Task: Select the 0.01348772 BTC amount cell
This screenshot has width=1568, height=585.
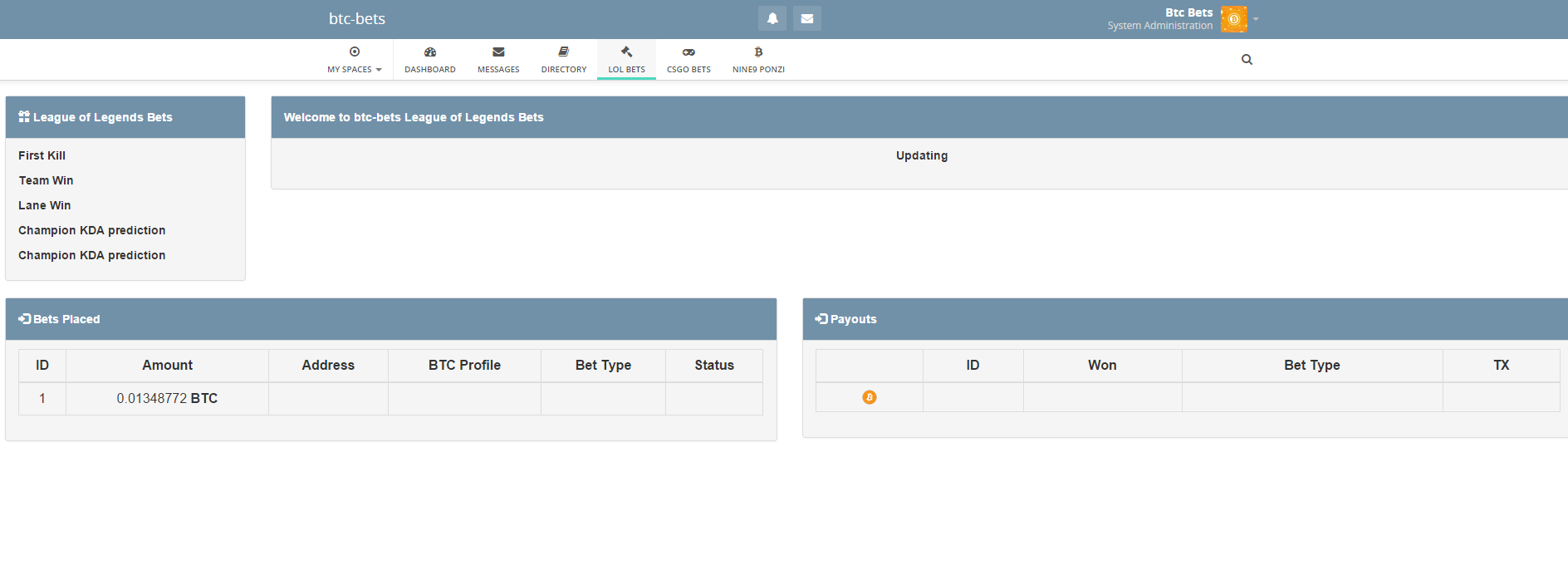Action: click(x=167, y=398)
